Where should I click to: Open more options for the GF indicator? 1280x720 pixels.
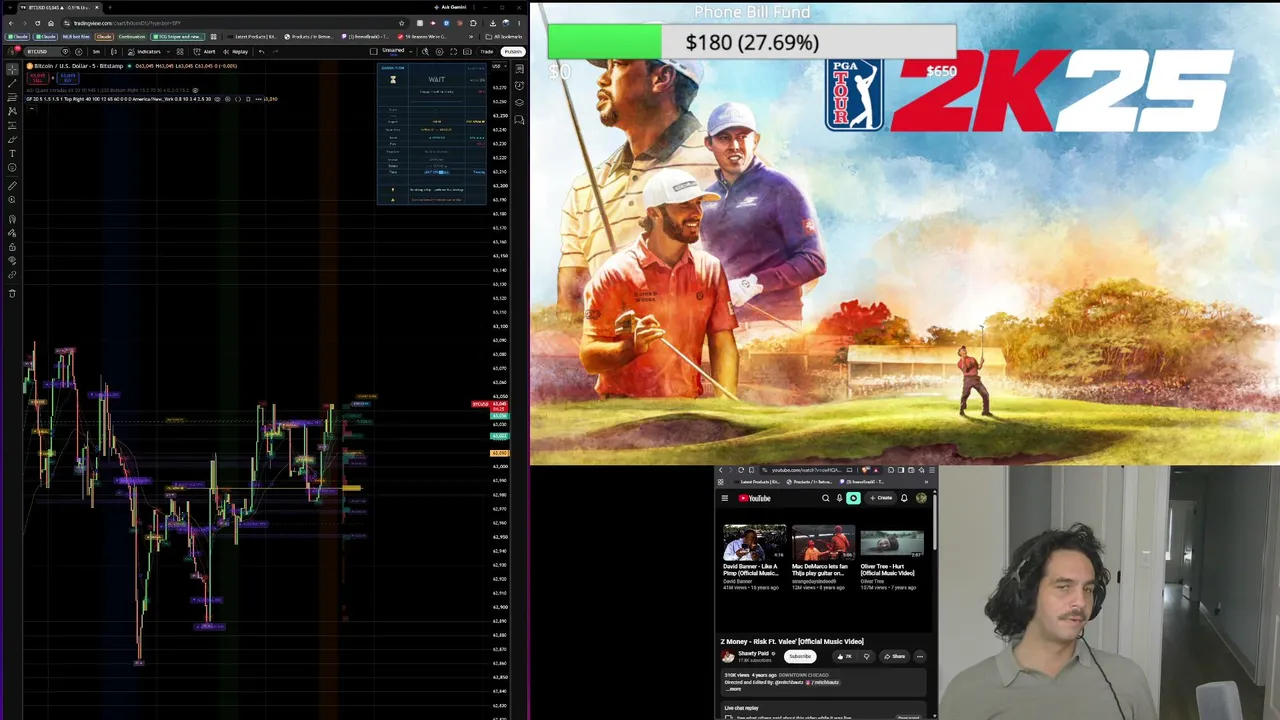[x=258, y=99]
